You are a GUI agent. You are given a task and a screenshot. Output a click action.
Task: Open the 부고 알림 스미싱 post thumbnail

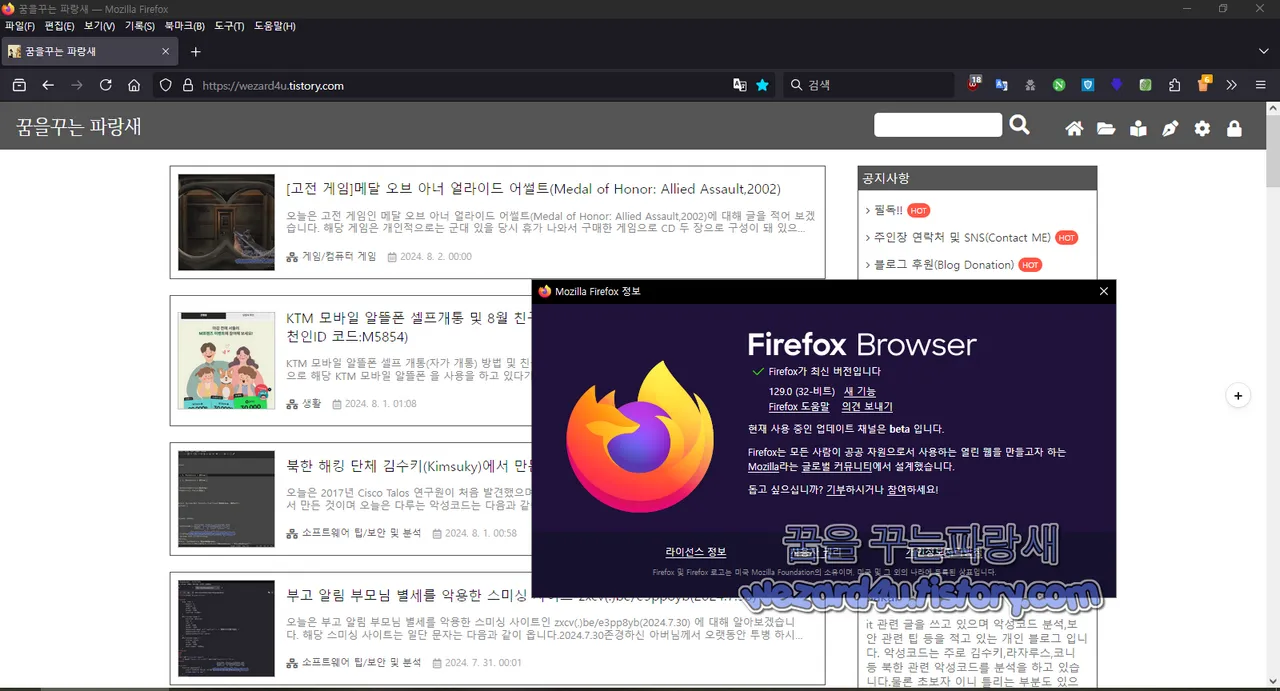pos(226,628)
